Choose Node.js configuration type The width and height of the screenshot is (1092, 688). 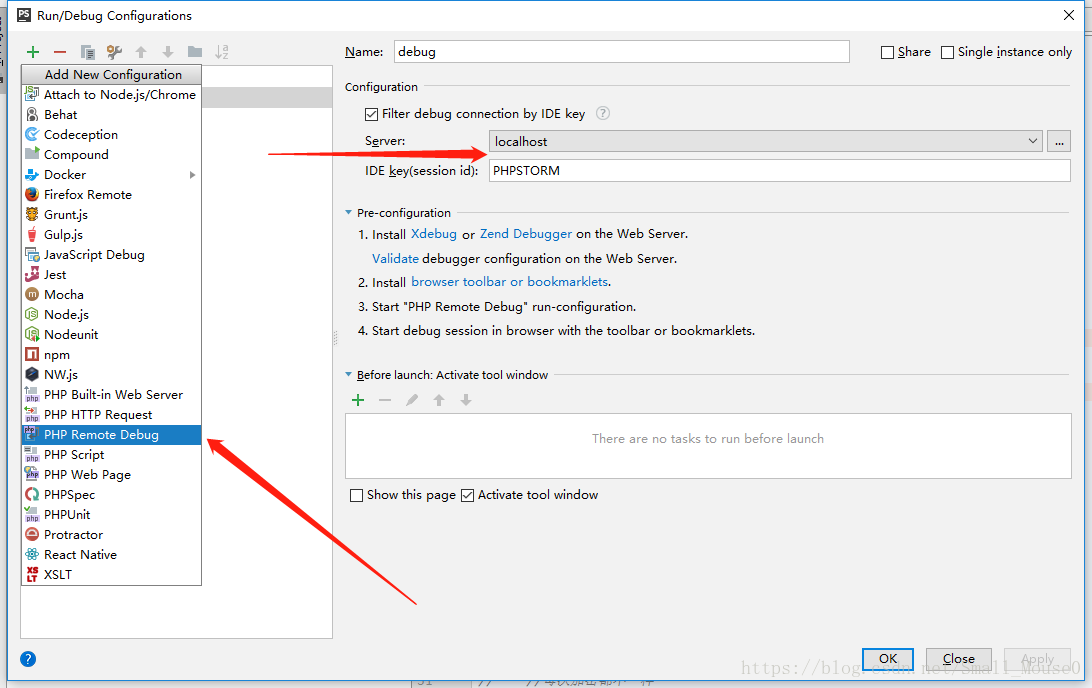tap(111, 315)
